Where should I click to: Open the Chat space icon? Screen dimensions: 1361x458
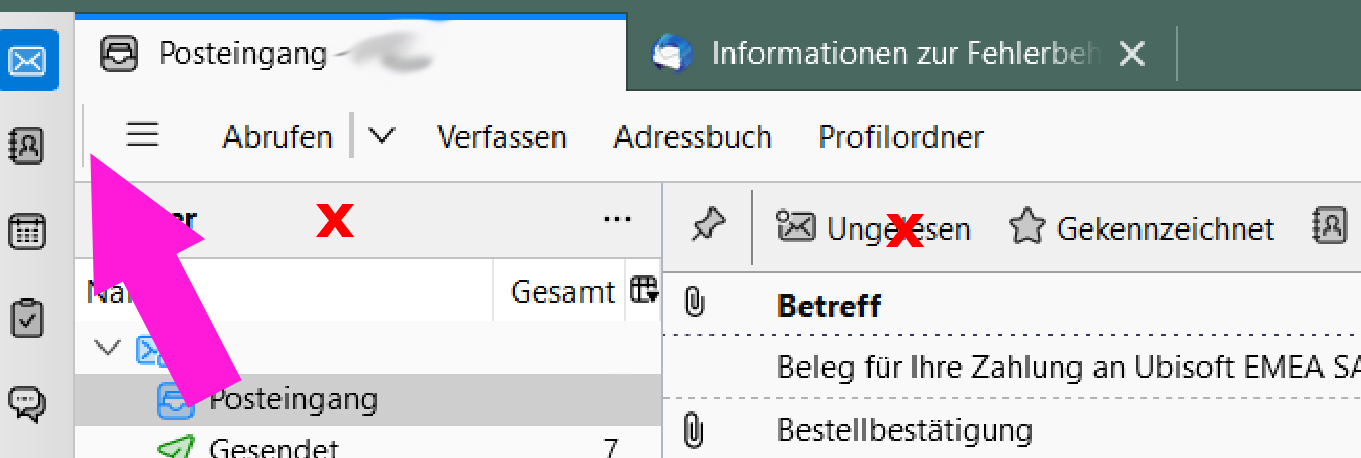click(x=28, y=402)
